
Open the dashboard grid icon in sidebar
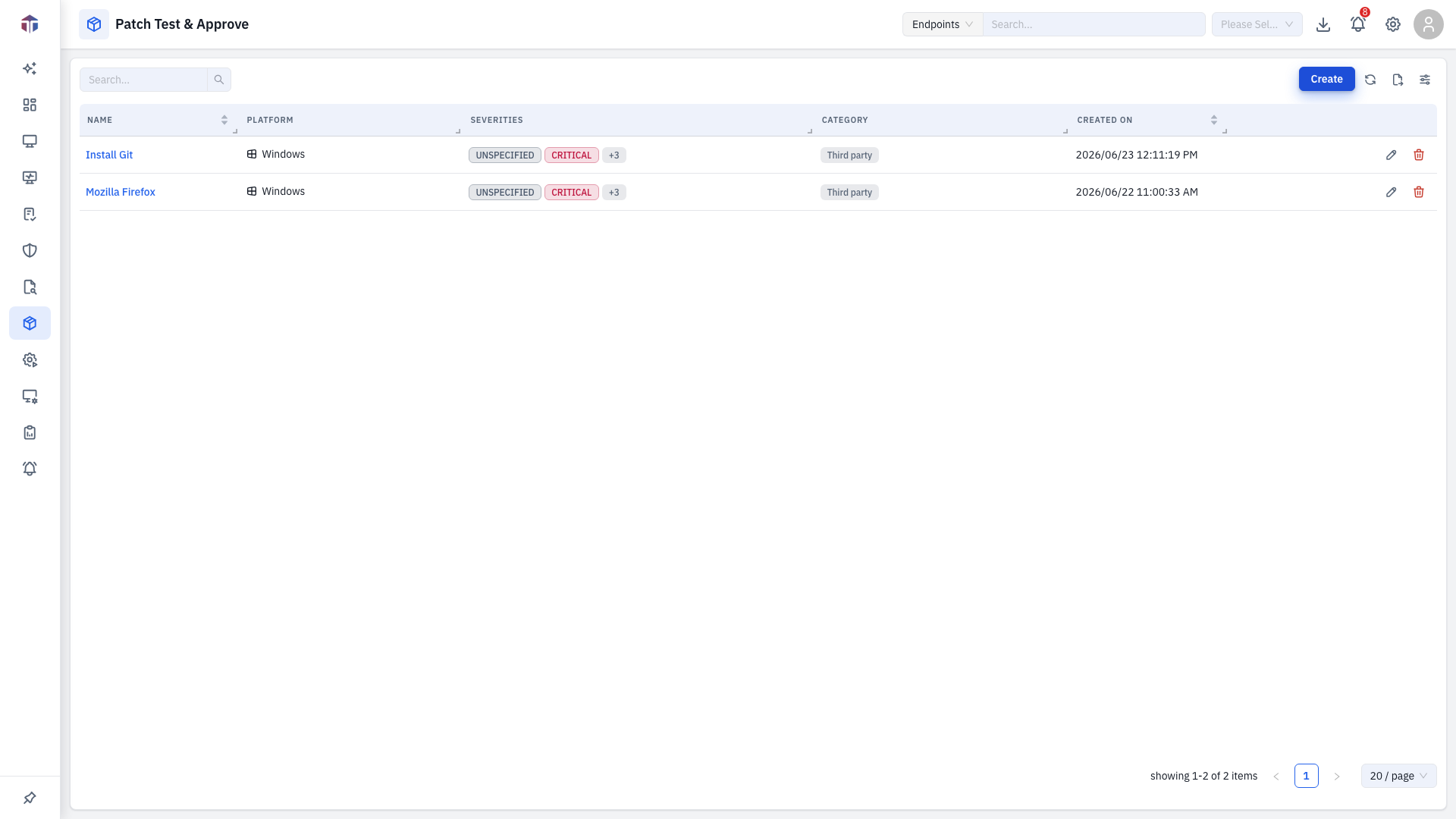coord(30,105)
